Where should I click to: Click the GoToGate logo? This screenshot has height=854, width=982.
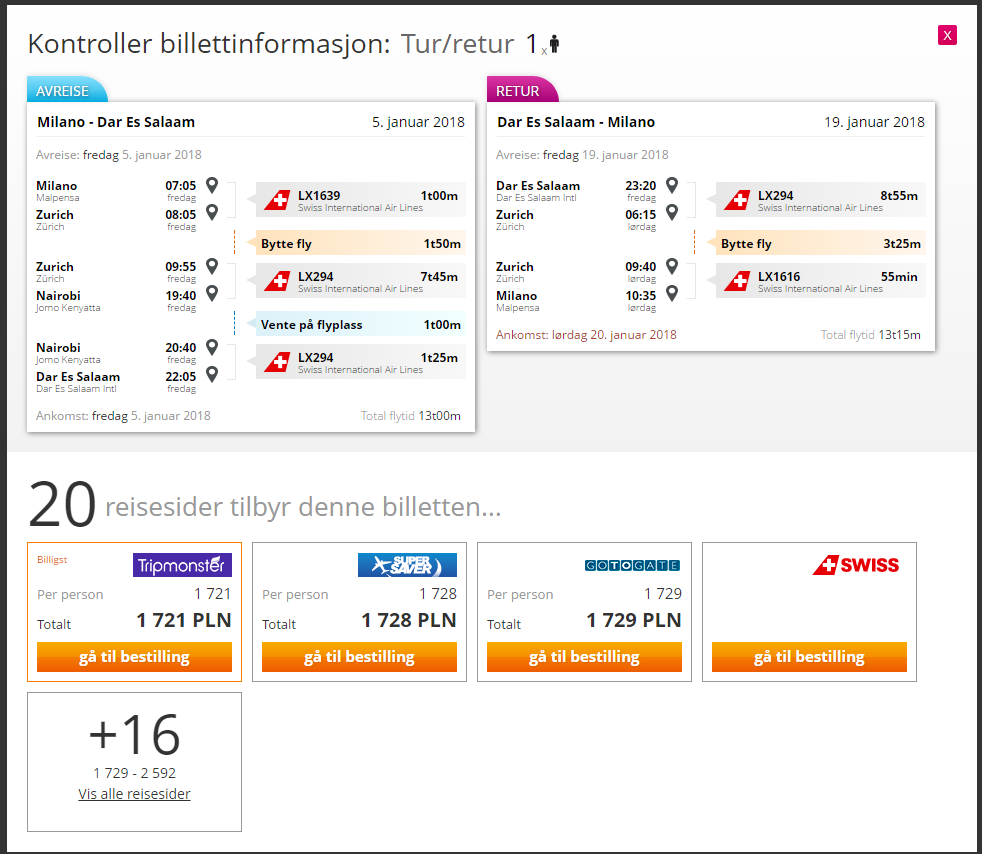pos(632,565)
